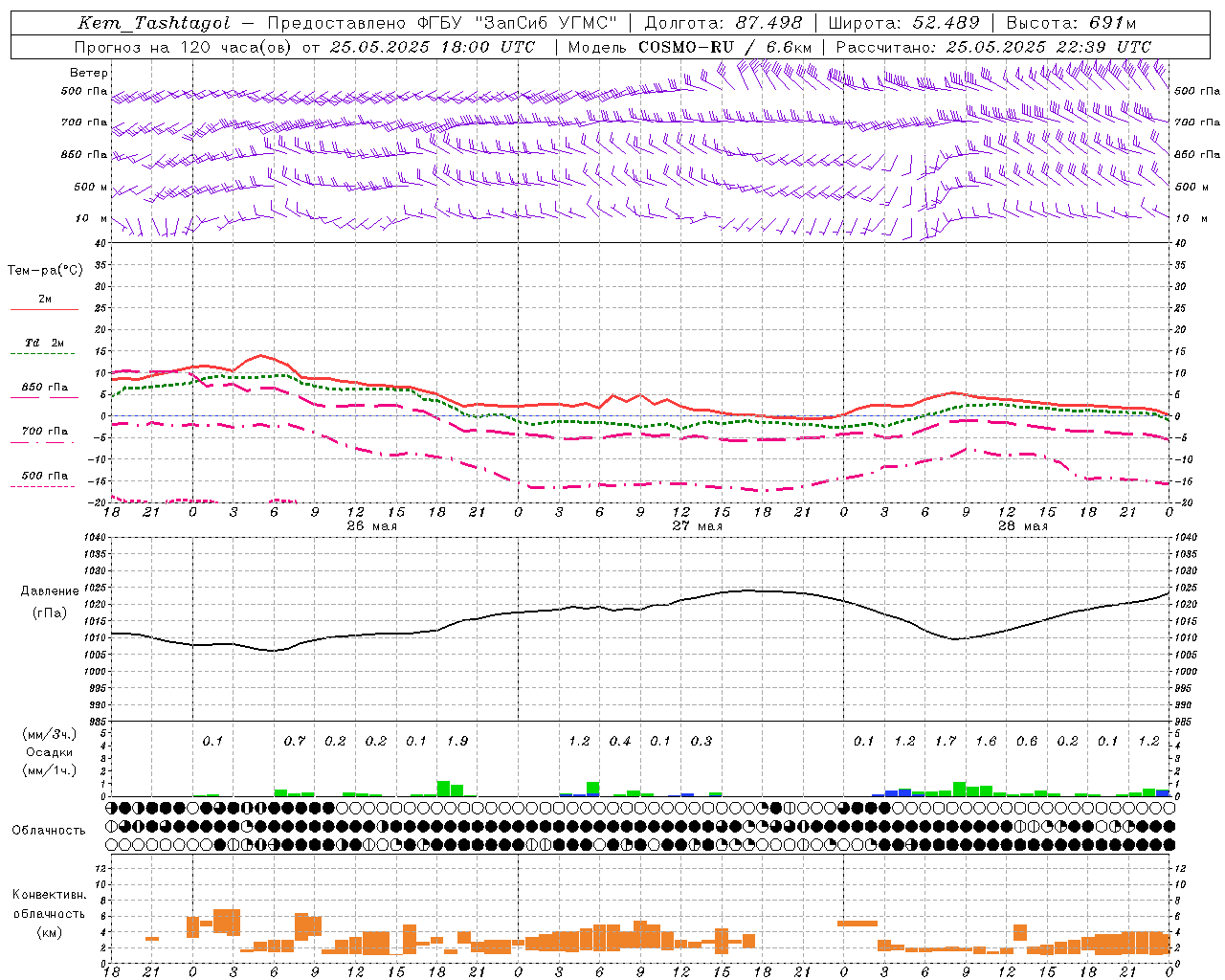Click the forecast start time 25.05.2025 18:00 UTC
The image size is (1225, 980).
click(x=432, y=46)
